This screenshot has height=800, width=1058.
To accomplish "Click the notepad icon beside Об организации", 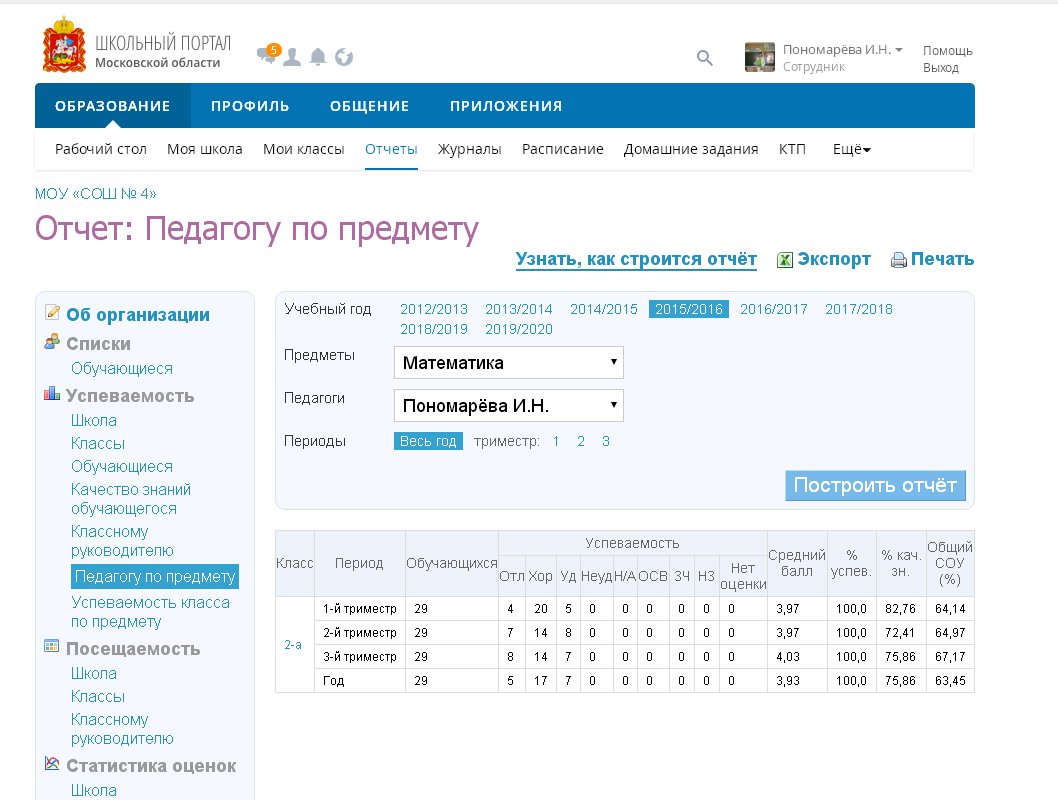I will click(x=52, y=312).
